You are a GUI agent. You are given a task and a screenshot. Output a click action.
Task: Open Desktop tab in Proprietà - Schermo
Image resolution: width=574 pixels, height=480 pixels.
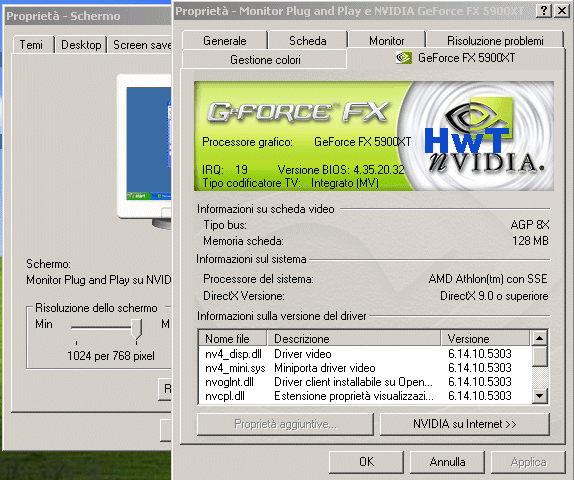point(81,45)
